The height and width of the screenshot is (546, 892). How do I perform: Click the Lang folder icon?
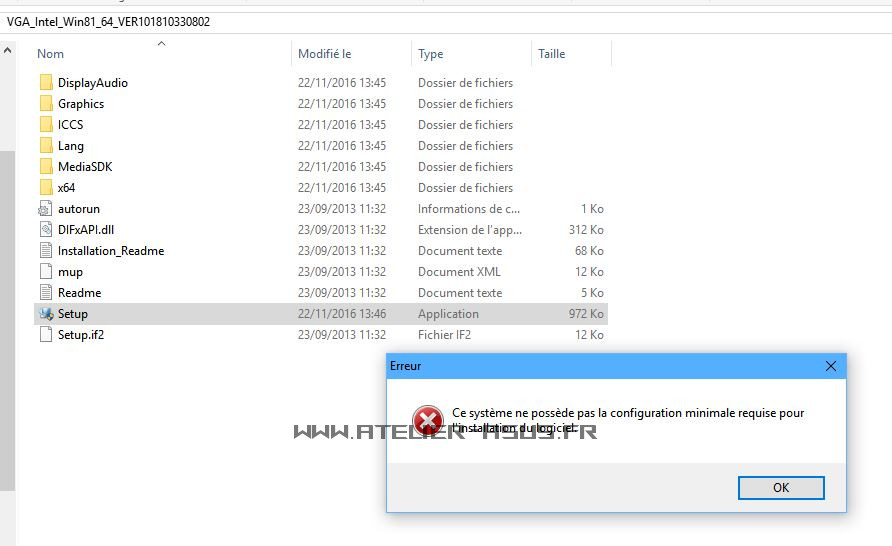coord(46,146)
